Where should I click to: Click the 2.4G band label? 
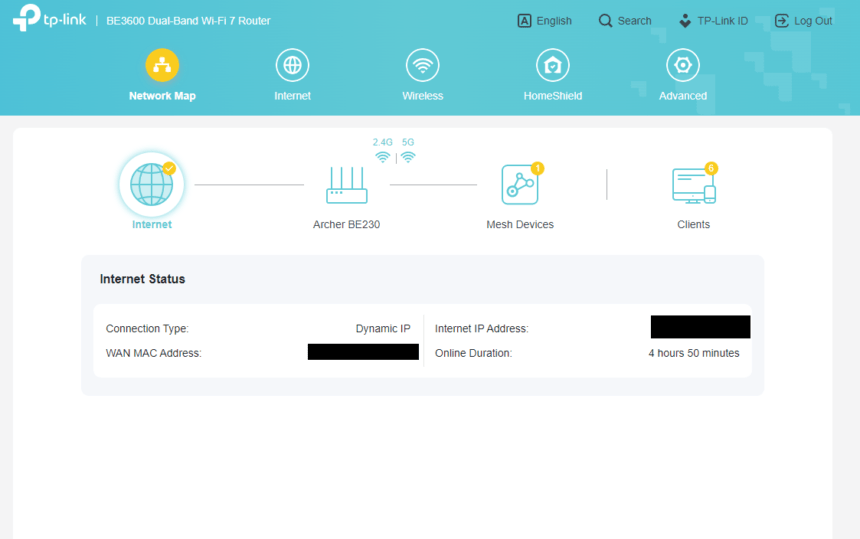click(383, 142)
